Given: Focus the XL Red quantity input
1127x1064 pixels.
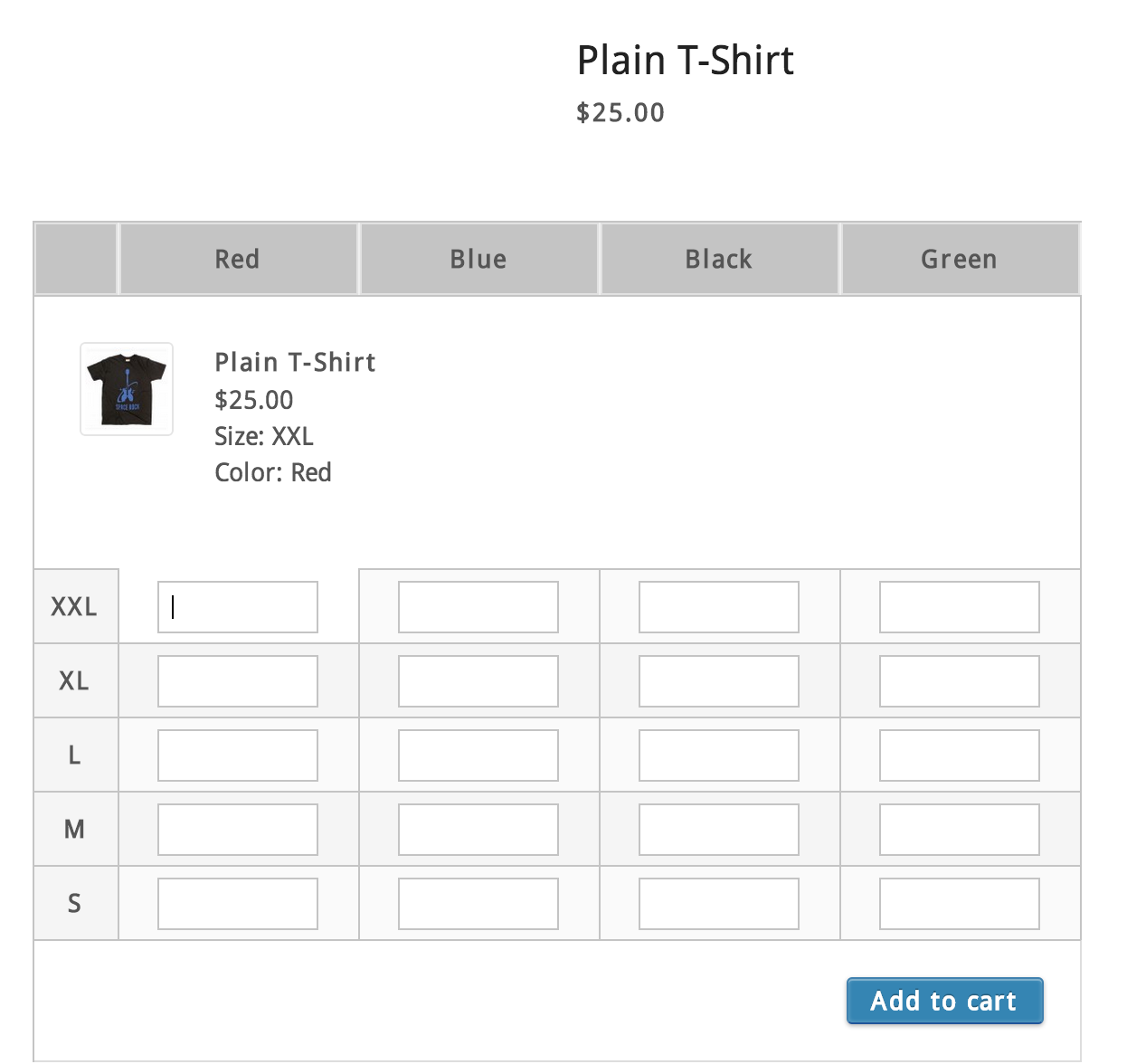Looking at the screenshot, I should [x=238, y=681].
